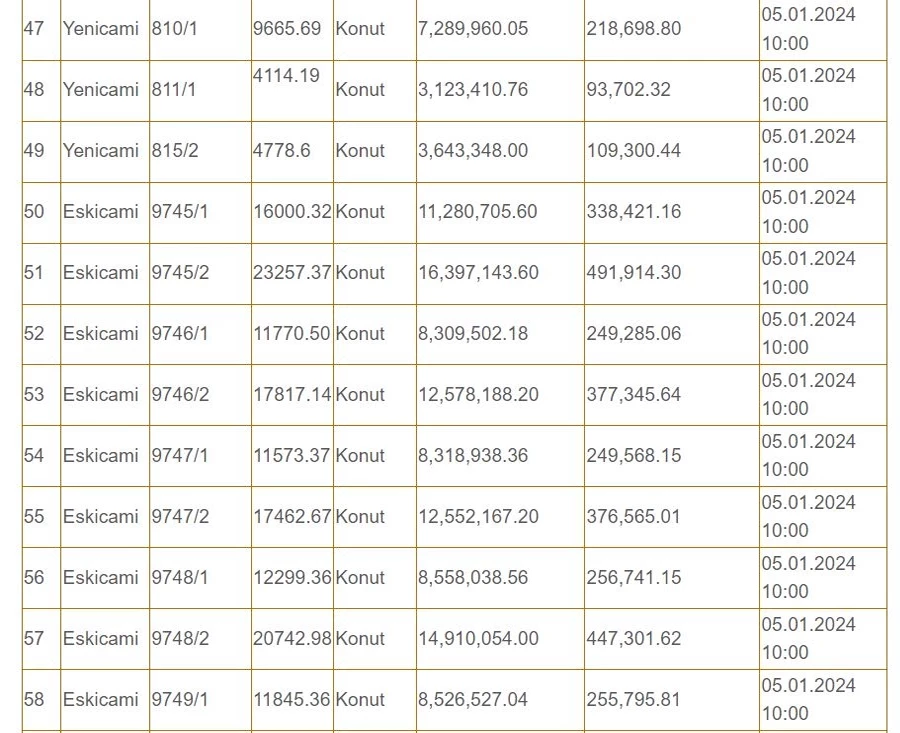900x733 pixels.
Task: Click area value 9665.69
Action: tap(287, 29)
